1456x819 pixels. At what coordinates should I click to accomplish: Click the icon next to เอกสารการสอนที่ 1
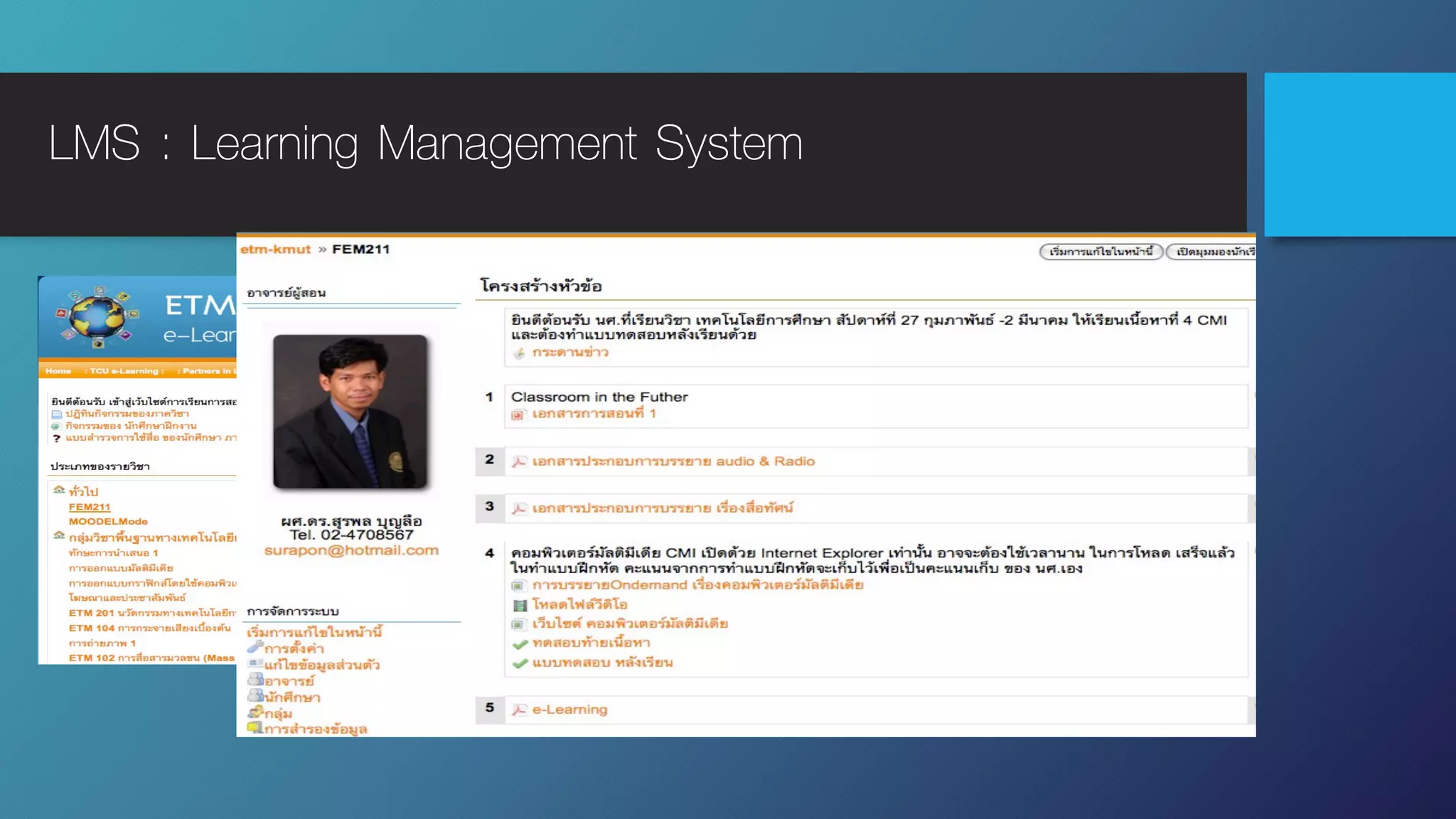[518, 414]
